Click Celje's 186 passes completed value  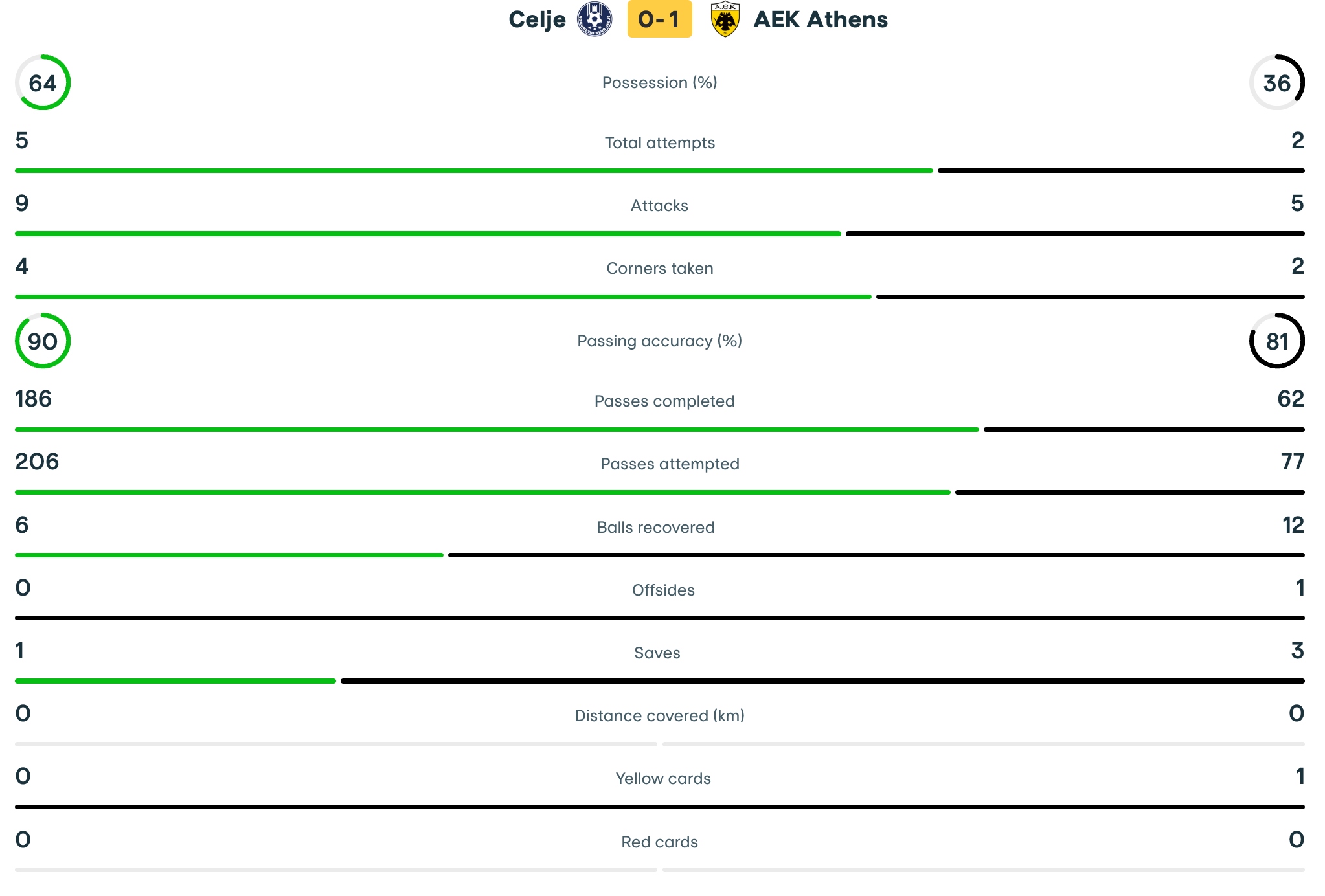[x=34, y=399]
